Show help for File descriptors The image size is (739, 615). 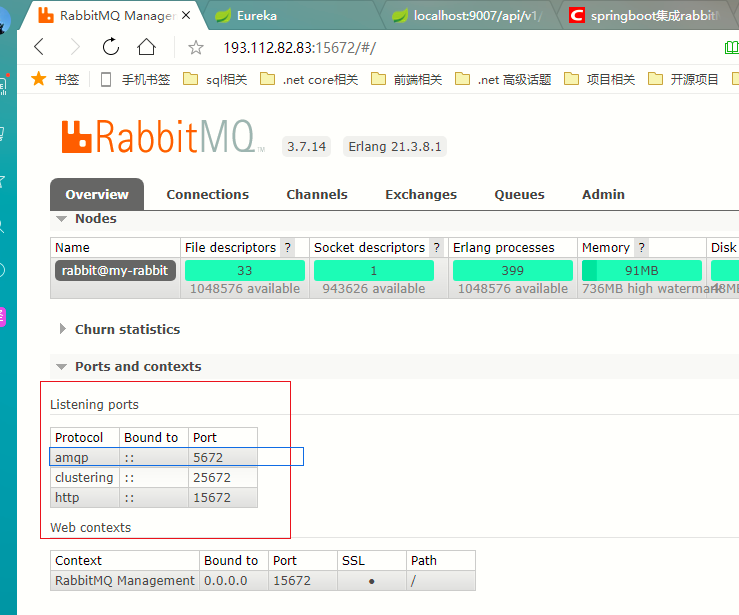click(287, 247)
